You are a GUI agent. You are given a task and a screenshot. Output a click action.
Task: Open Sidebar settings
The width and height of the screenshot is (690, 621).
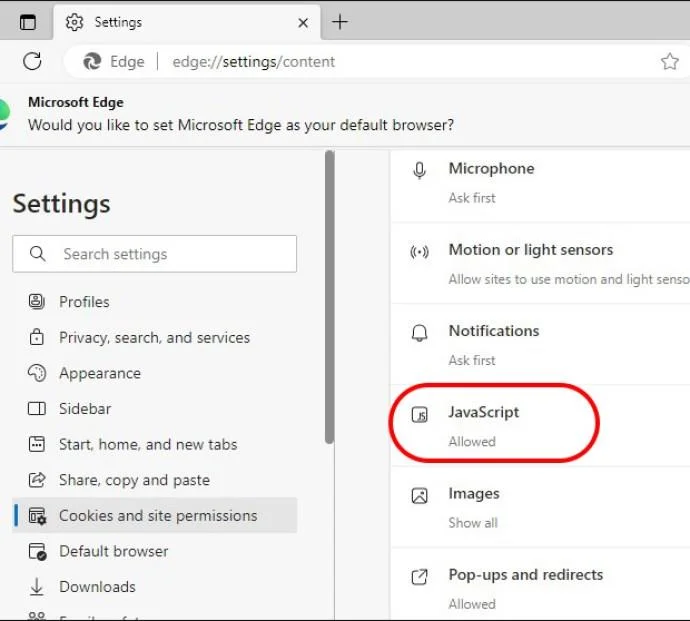pyautogui.click(x=154, y=409)
